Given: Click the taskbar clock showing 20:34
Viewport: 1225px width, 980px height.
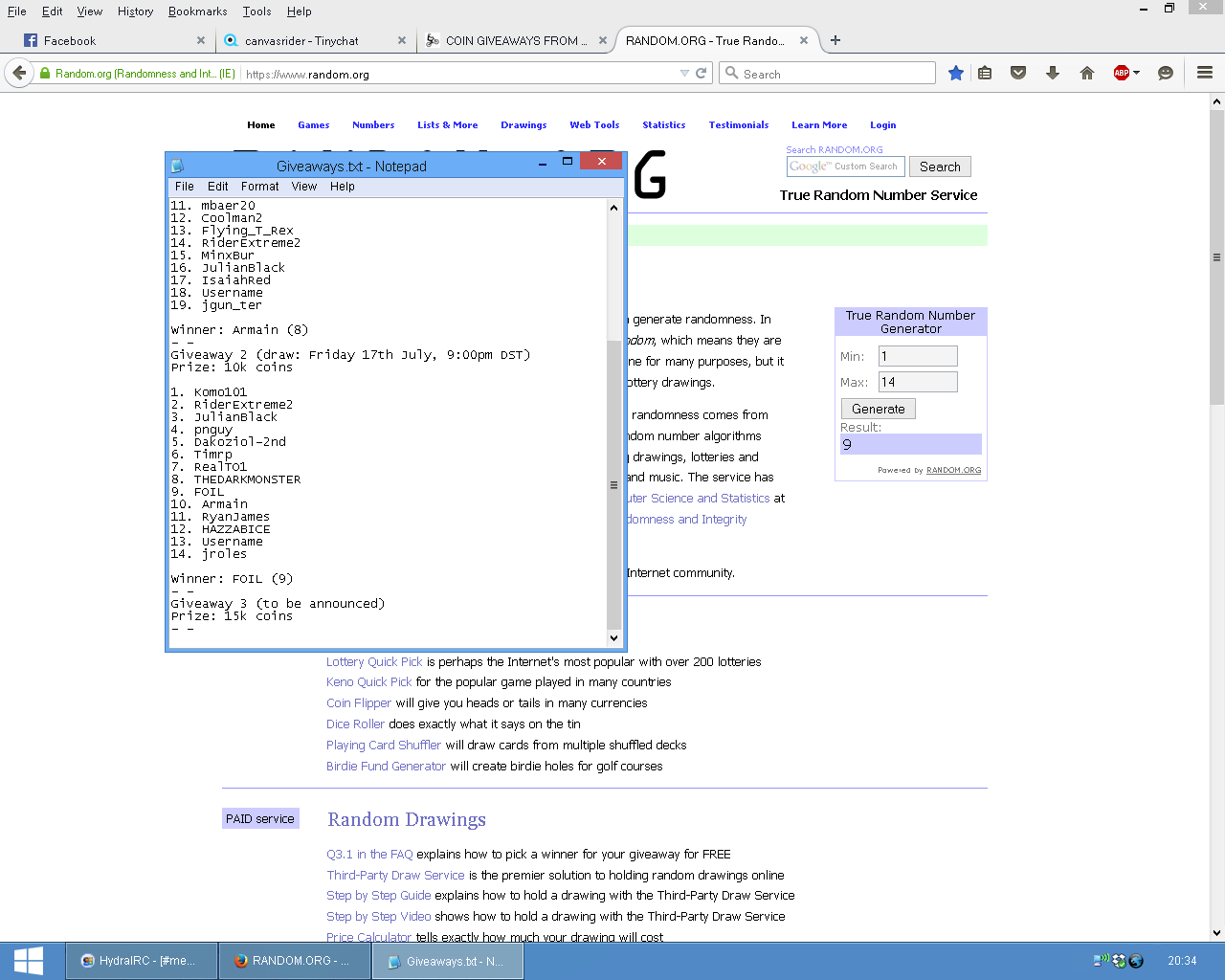Looking at the screenshot, I should (1182, 961).
